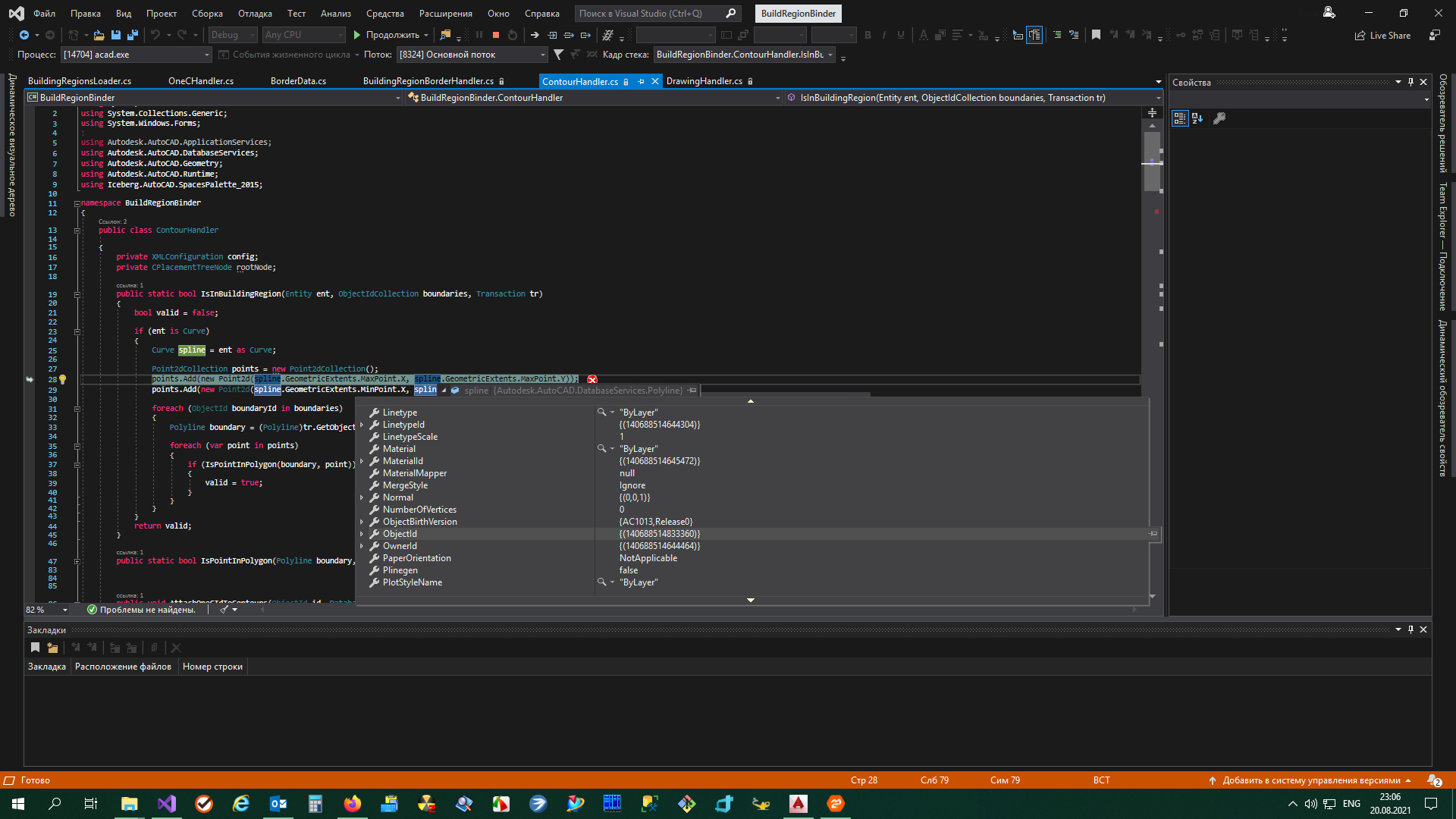Expand the spline data tip root arrow
The image size is (1456, 819).
(x=444, y=391)
